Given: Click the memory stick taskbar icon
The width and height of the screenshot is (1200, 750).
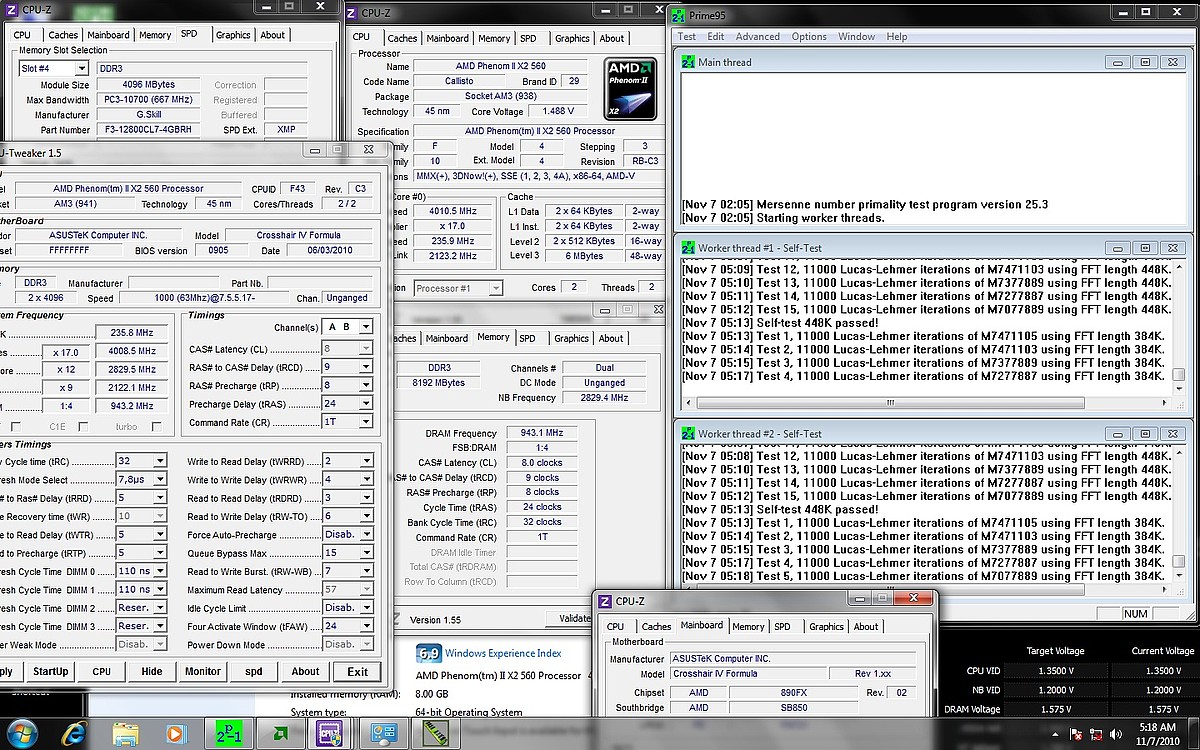Looking at the screenshot, I should click(434, 735).
